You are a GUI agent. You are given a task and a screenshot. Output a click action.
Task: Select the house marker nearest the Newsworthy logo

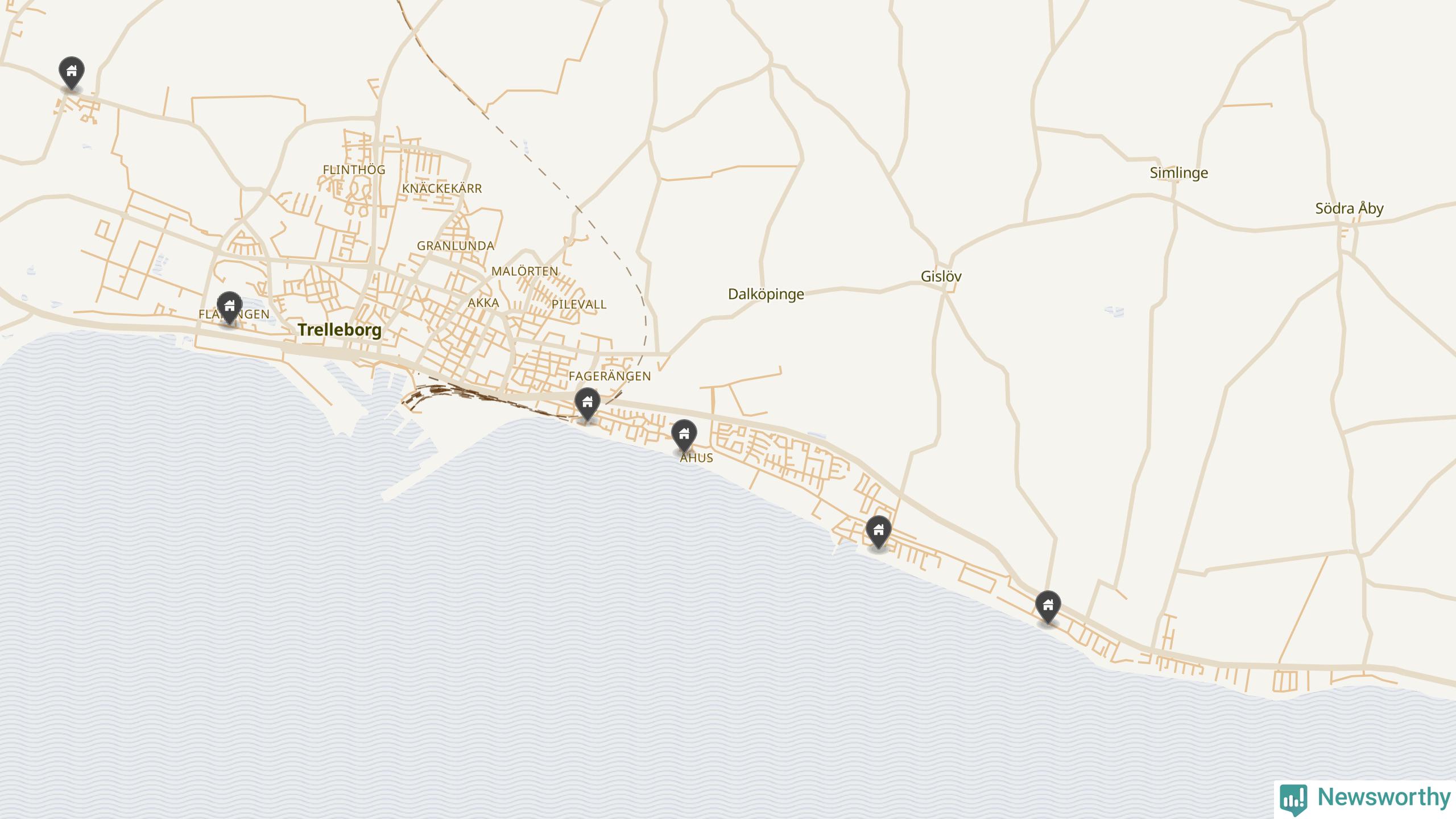[x=1048, y=607]
